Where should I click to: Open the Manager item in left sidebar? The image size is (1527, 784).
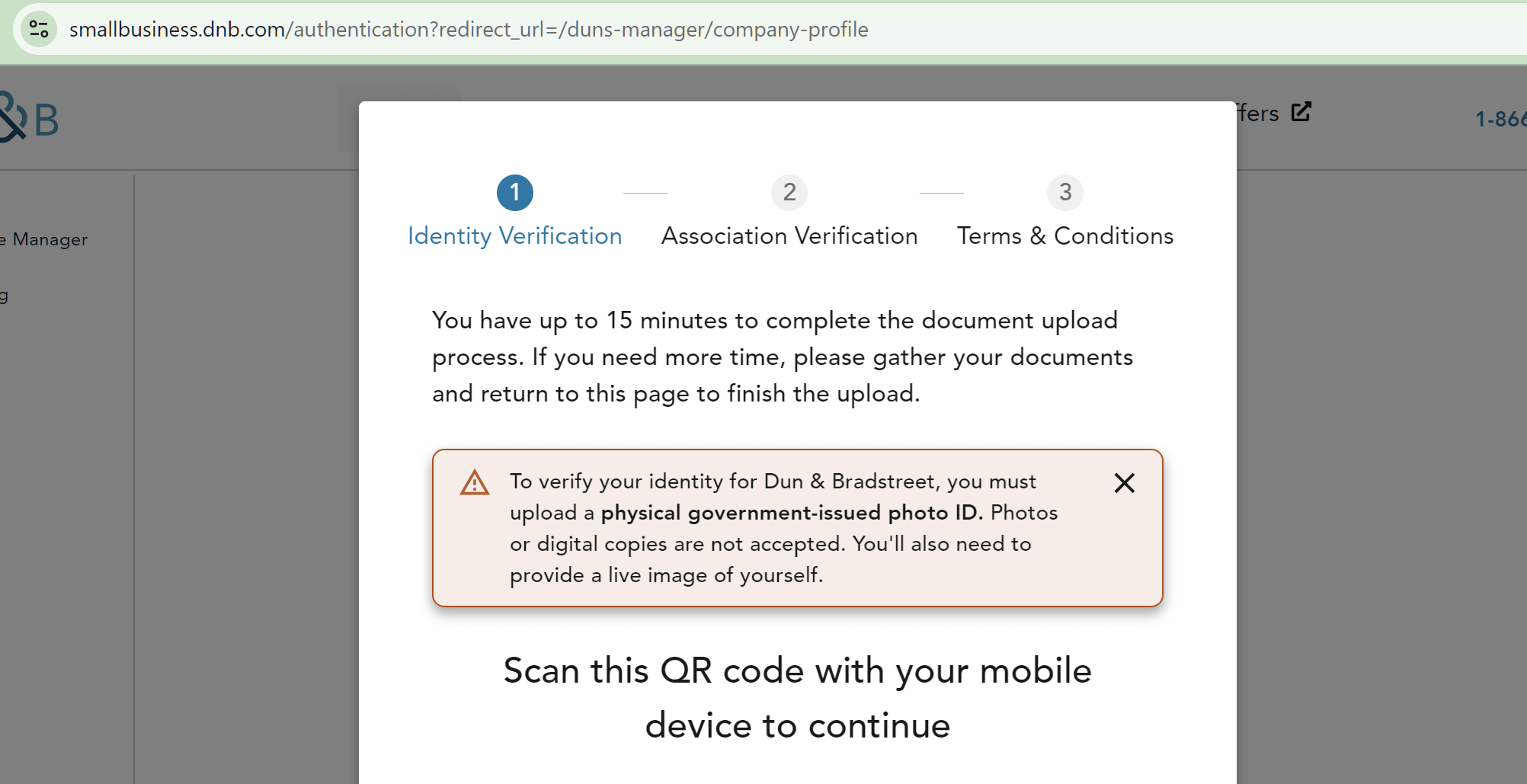(46, 239)
